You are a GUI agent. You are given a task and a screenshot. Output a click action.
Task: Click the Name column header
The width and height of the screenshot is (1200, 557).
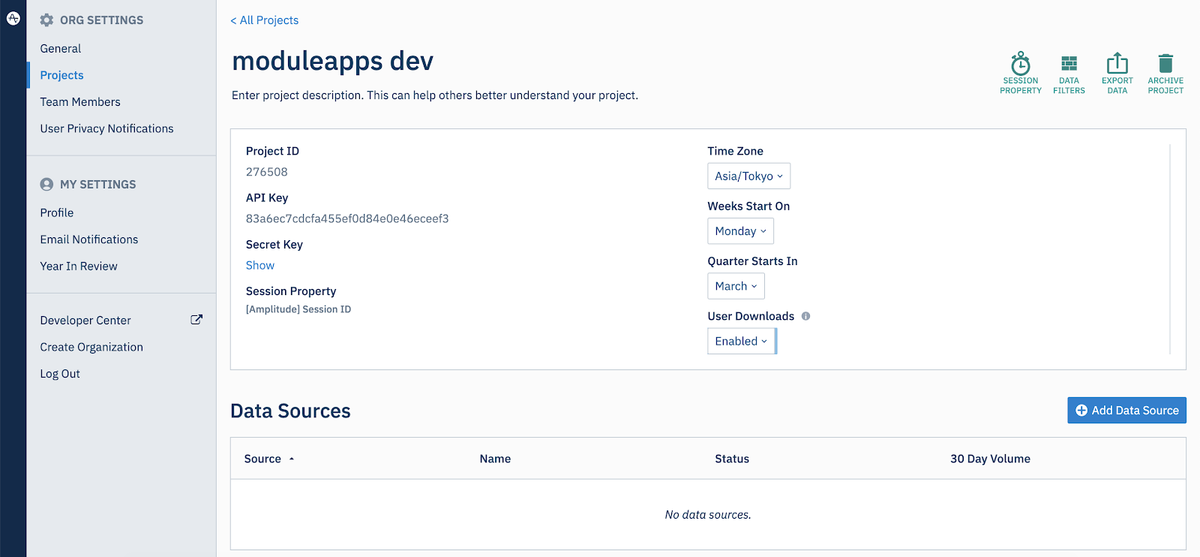[x=495, y=459]
